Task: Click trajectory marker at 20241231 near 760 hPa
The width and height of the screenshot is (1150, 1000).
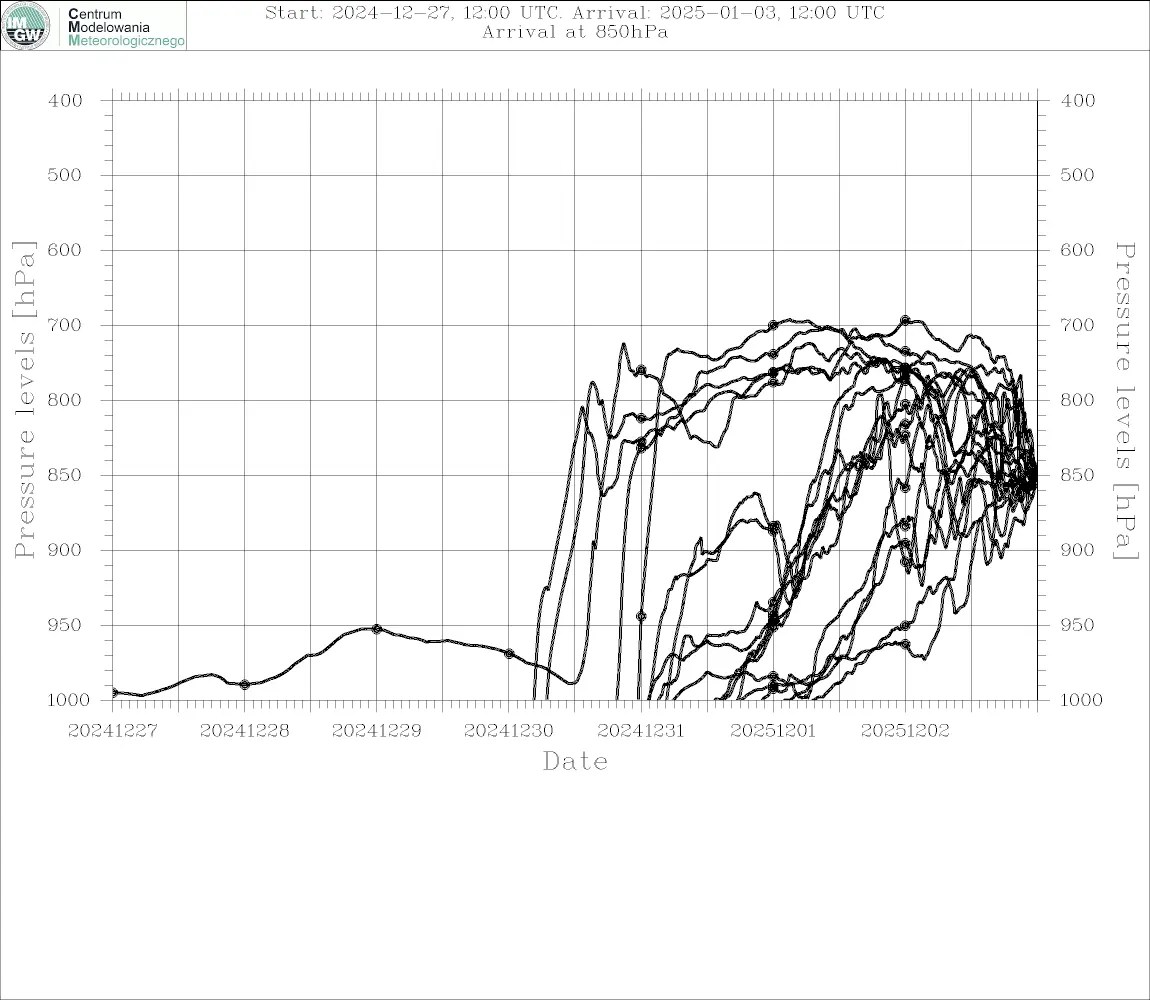Action: [641, 371]
